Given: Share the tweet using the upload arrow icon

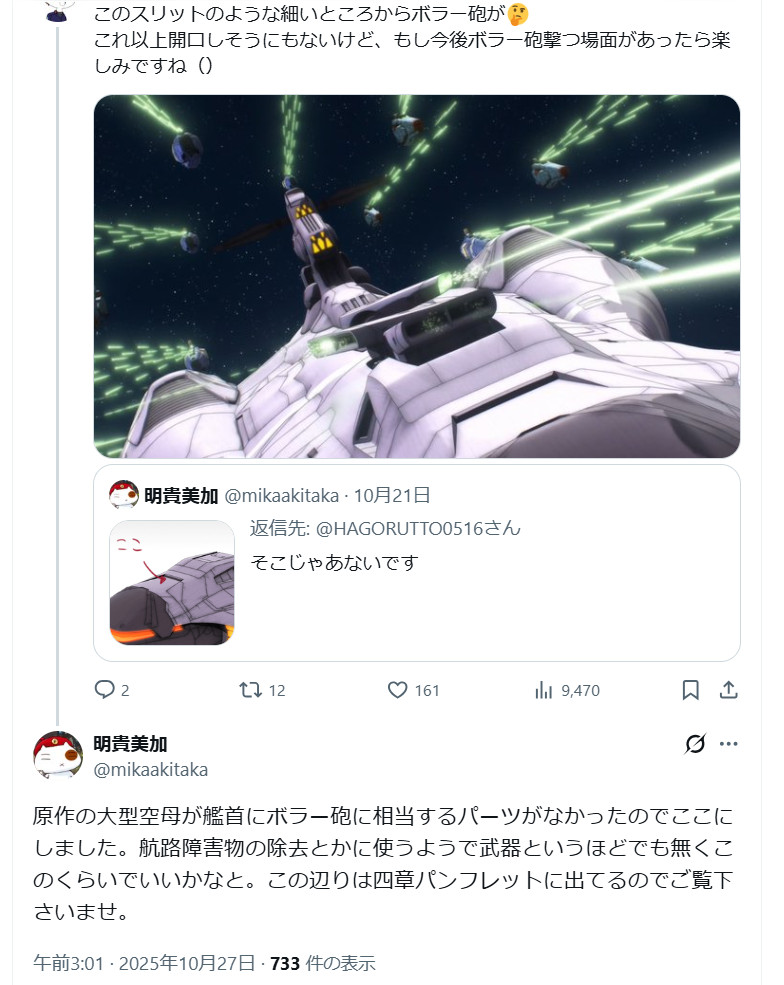Looking at the screenshot, I should tap(728, 690).
